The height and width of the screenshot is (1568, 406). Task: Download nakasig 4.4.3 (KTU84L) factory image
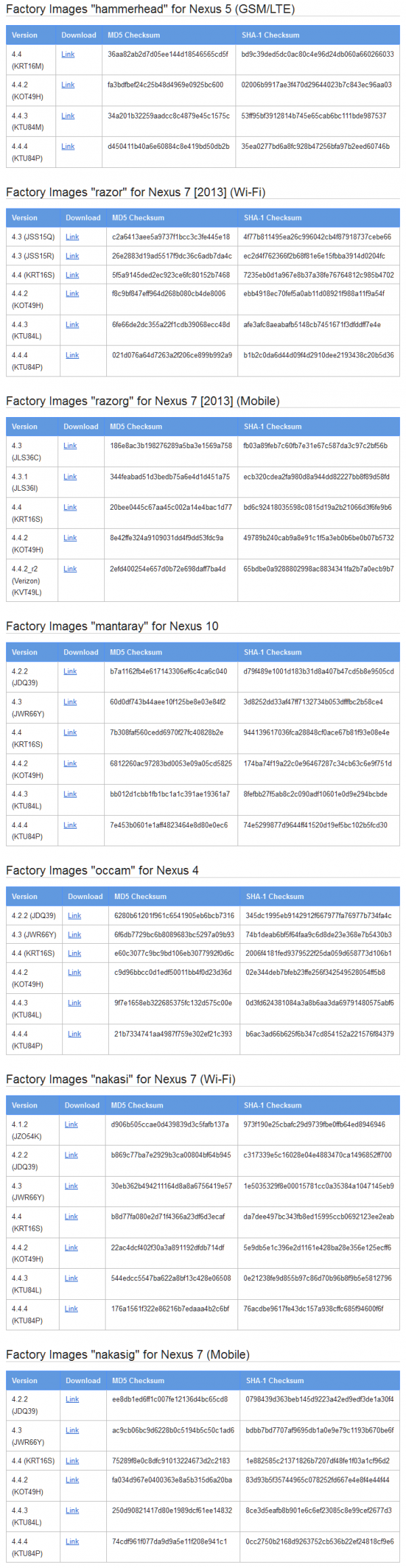(x=72, y=1510)
